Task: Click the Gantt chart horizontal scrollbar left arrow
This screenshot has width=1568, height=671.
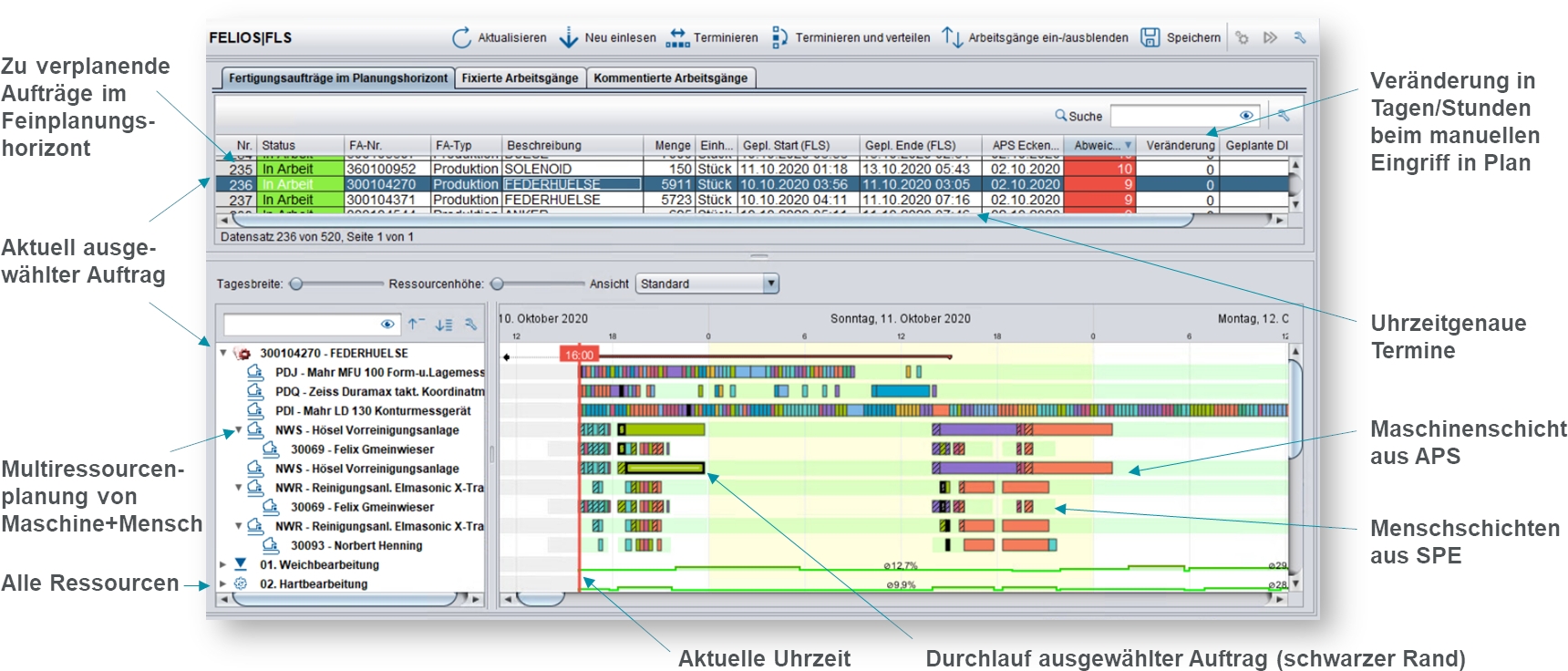Action: coord(508,599)
